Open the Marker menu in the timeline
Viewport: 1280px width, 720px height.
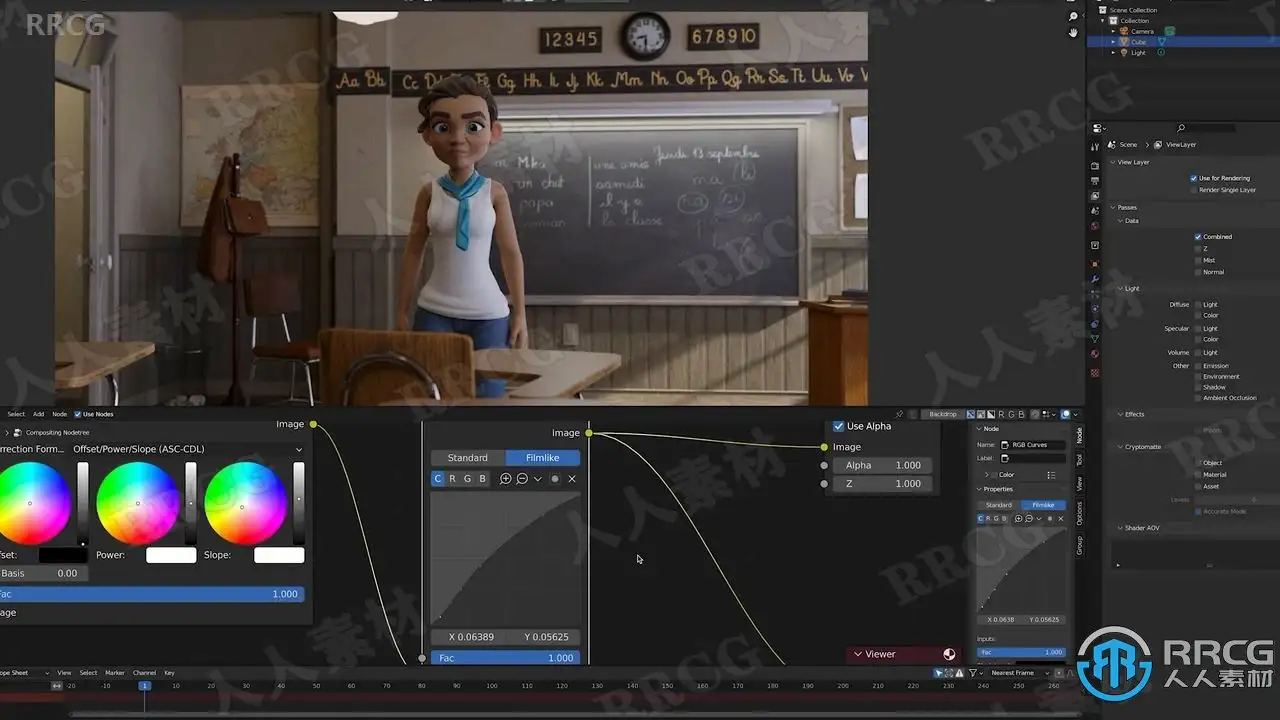(115, 673)
